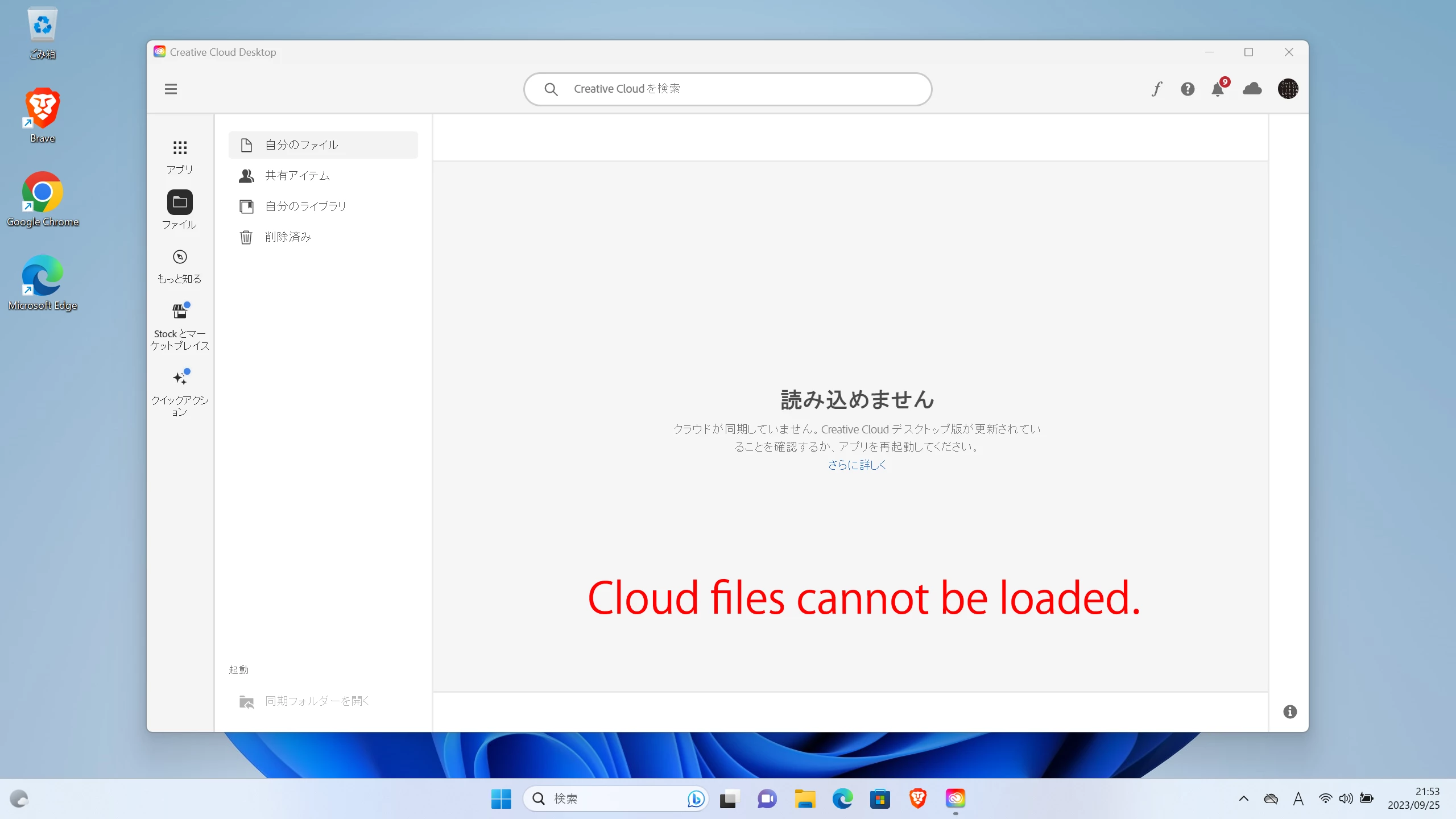Open the Help question mark icon
Viewport: 1456px width, 819px height.
1188,89
